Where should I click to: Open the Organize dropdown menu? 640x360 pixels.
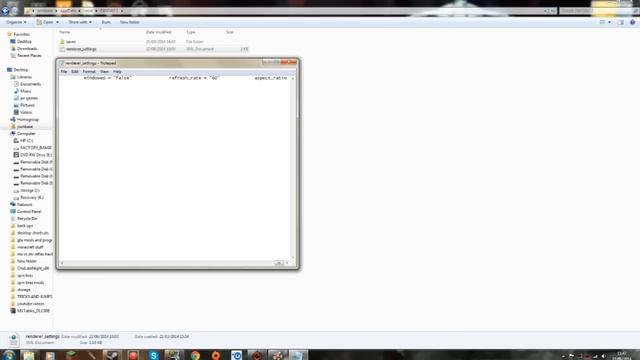point(16,22)
